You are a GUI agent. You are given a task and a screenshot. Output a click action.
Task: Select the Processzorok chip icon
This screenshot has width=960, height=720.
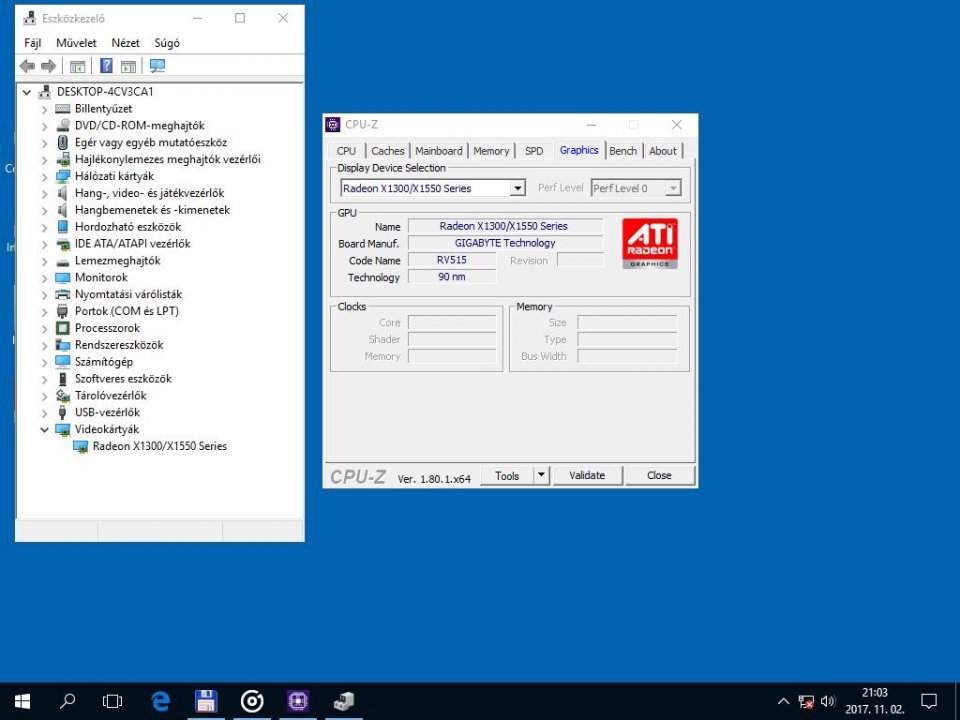pyautogui.click(x=62, y=328)
